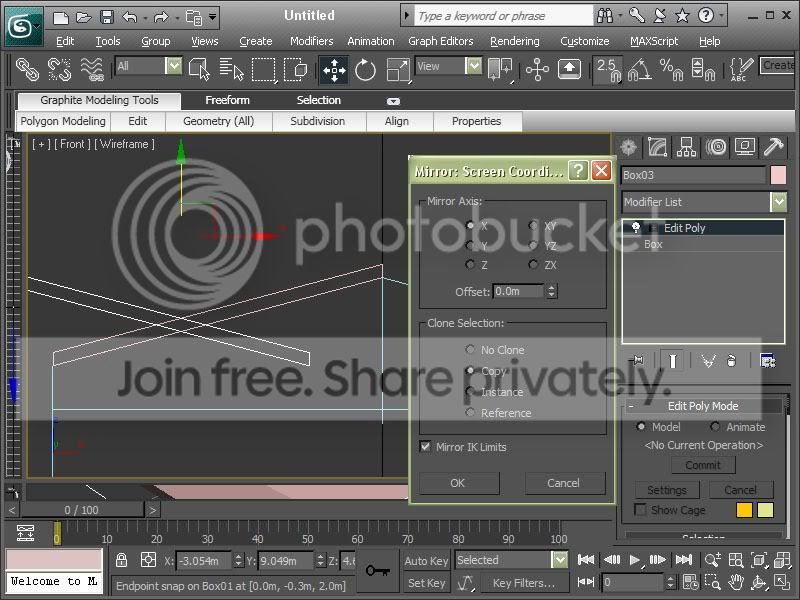The image size is (800, 600).
Task: Choose Reference clone option
Action: pyautogui.click(x=470, y=412)
